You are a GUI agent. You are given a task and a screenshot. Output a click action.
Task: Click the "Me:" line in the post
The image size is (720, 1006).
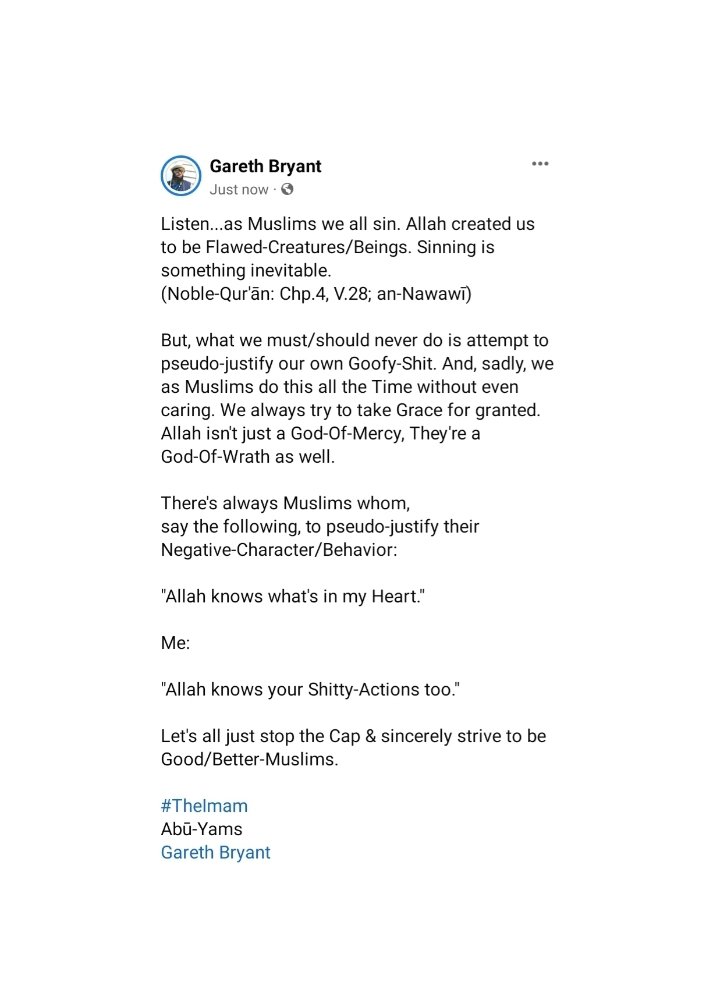click(175, 644)
